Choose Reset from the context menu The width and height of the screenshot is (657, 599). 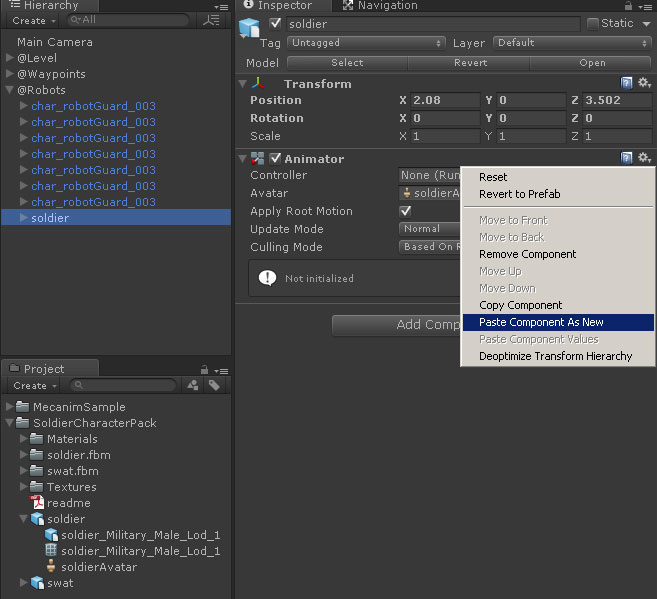tap(558, 177)
